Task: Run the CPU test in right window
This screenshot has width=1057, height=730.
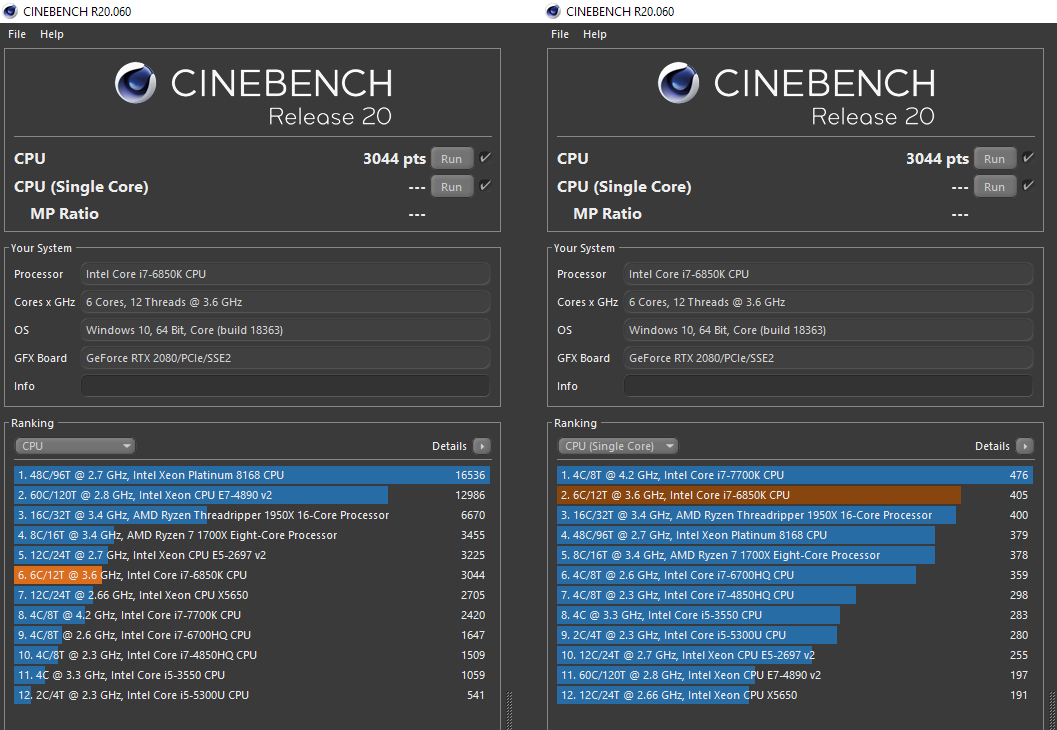Action: (x=994, y=159)
